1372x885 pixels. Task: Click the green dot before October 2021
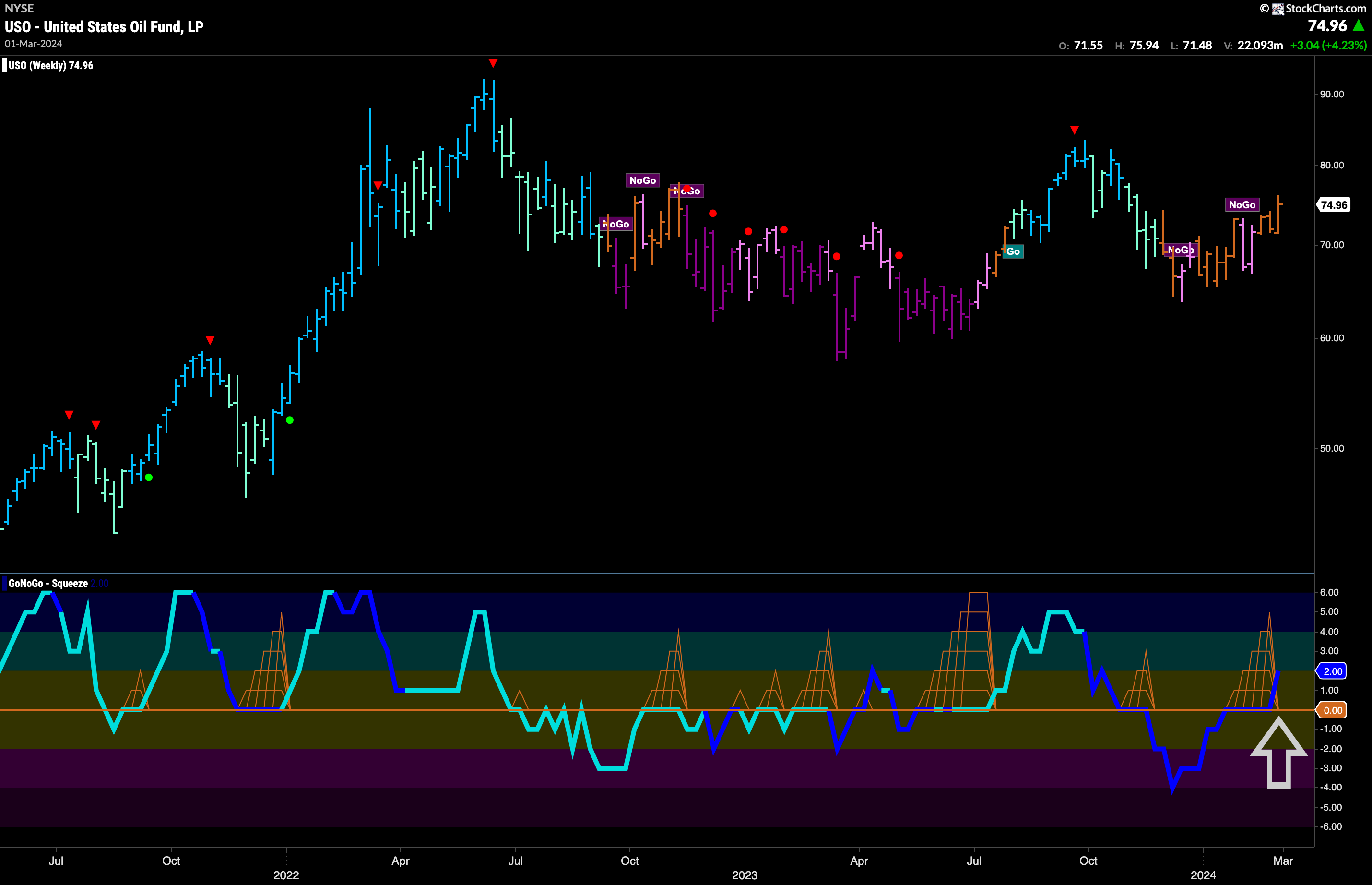point(149,478)
